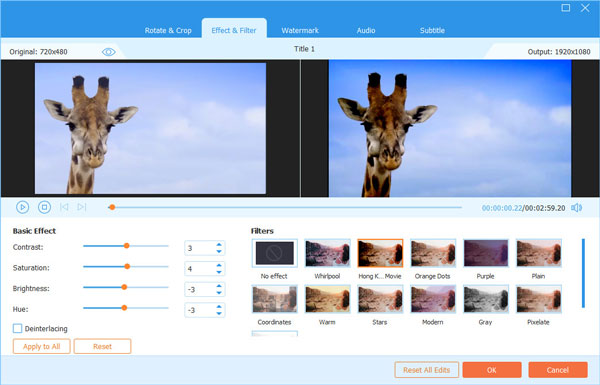Jump to previous frame

64,207
